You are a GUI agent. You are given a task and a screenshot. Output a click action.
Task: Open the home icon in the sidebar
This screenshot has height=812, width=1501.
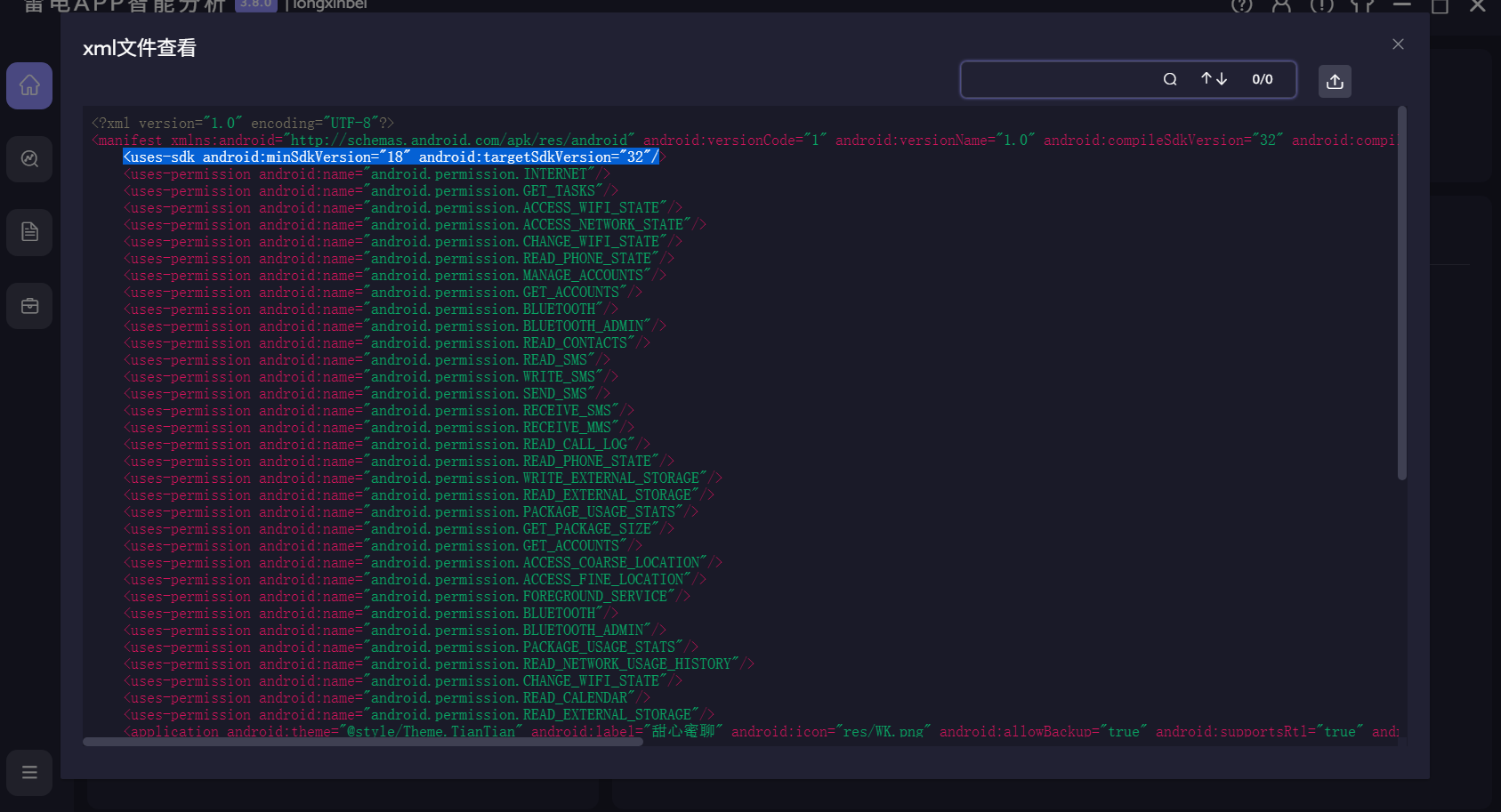[29, 85]
